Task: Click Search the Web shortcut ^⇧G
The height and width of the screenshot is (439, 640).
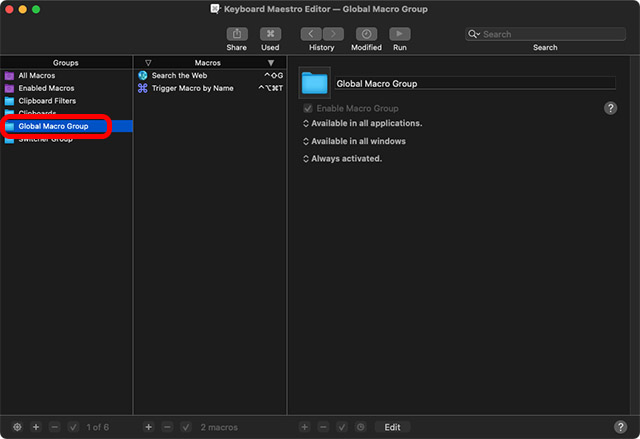Action: [273, 75]
